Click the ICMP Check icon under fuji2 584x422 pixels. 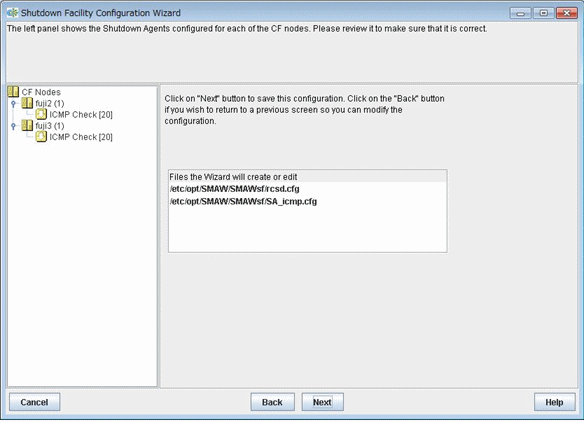[x=41, y=114]
